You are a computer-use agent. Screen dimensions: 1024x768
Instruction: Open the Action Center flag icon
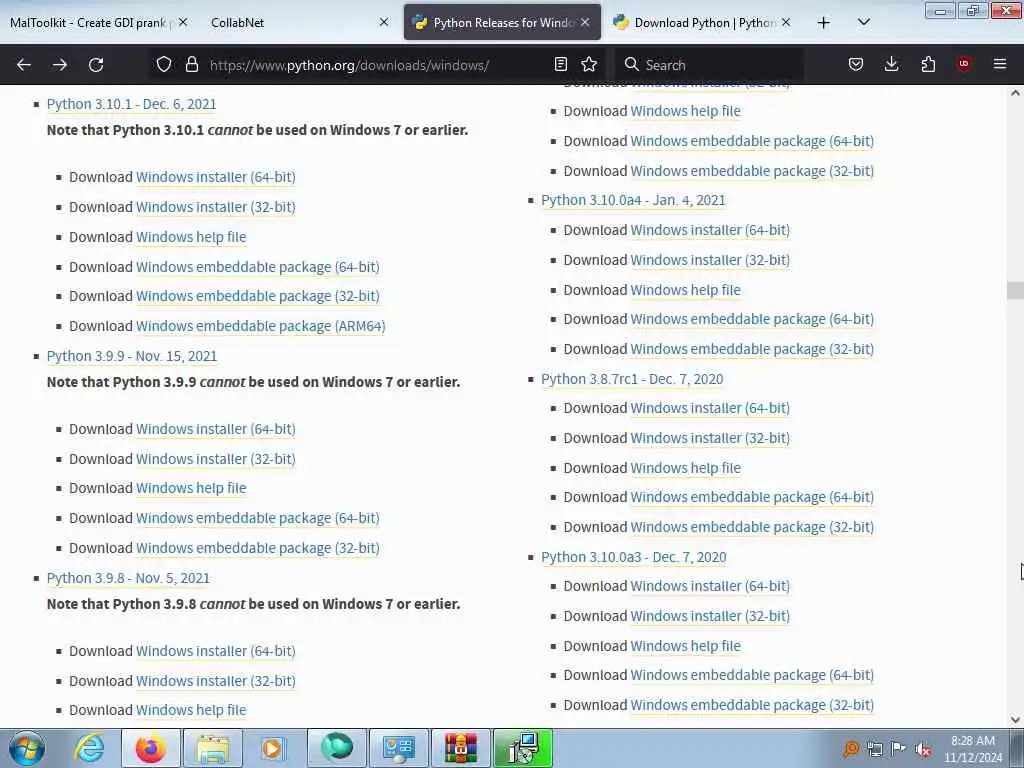[x=899, y=748]
